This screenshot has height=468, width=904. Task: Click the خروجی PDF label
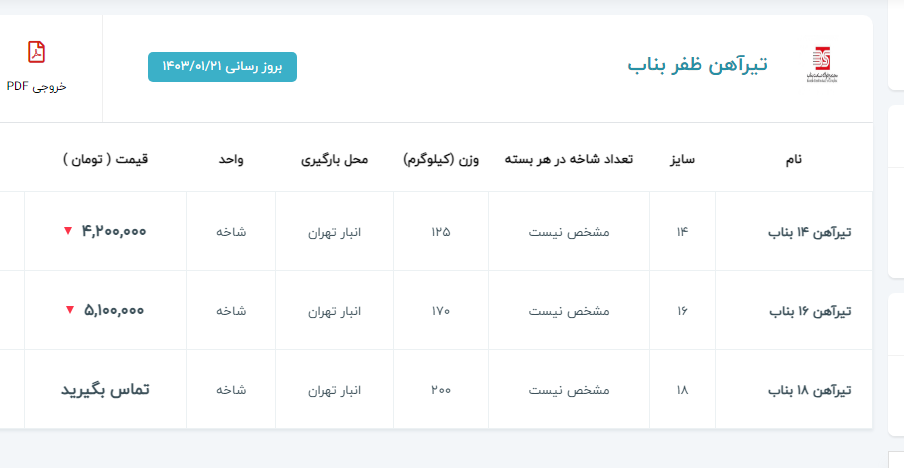[37, 86]
